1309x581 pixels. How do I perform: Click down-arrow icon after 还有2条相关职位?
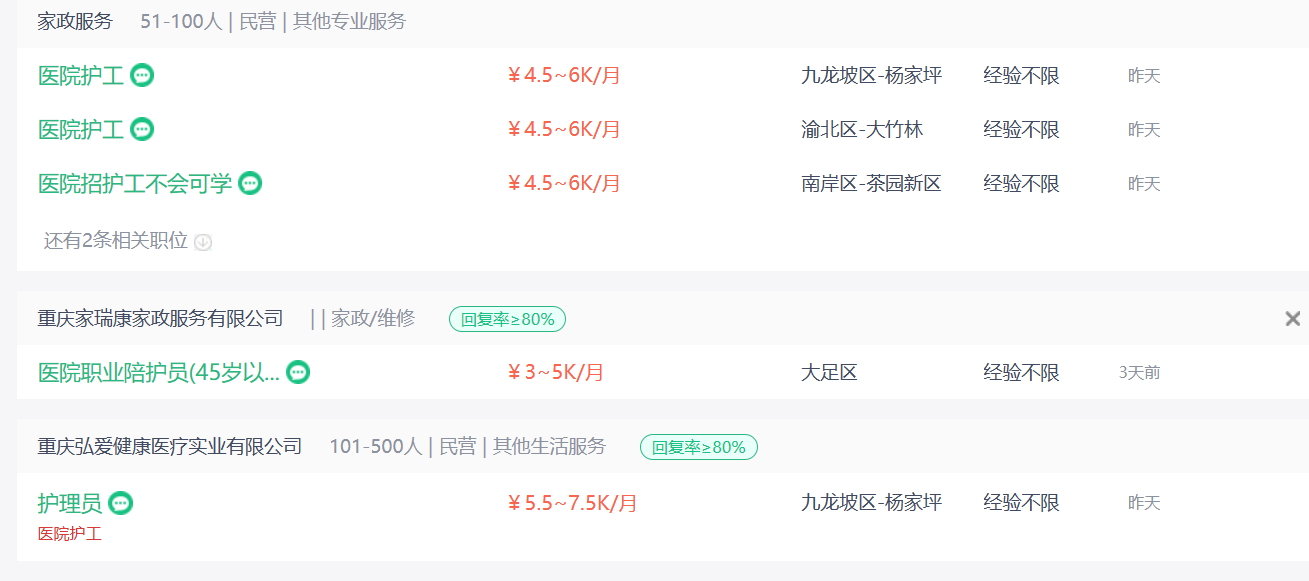pos(203,242)
